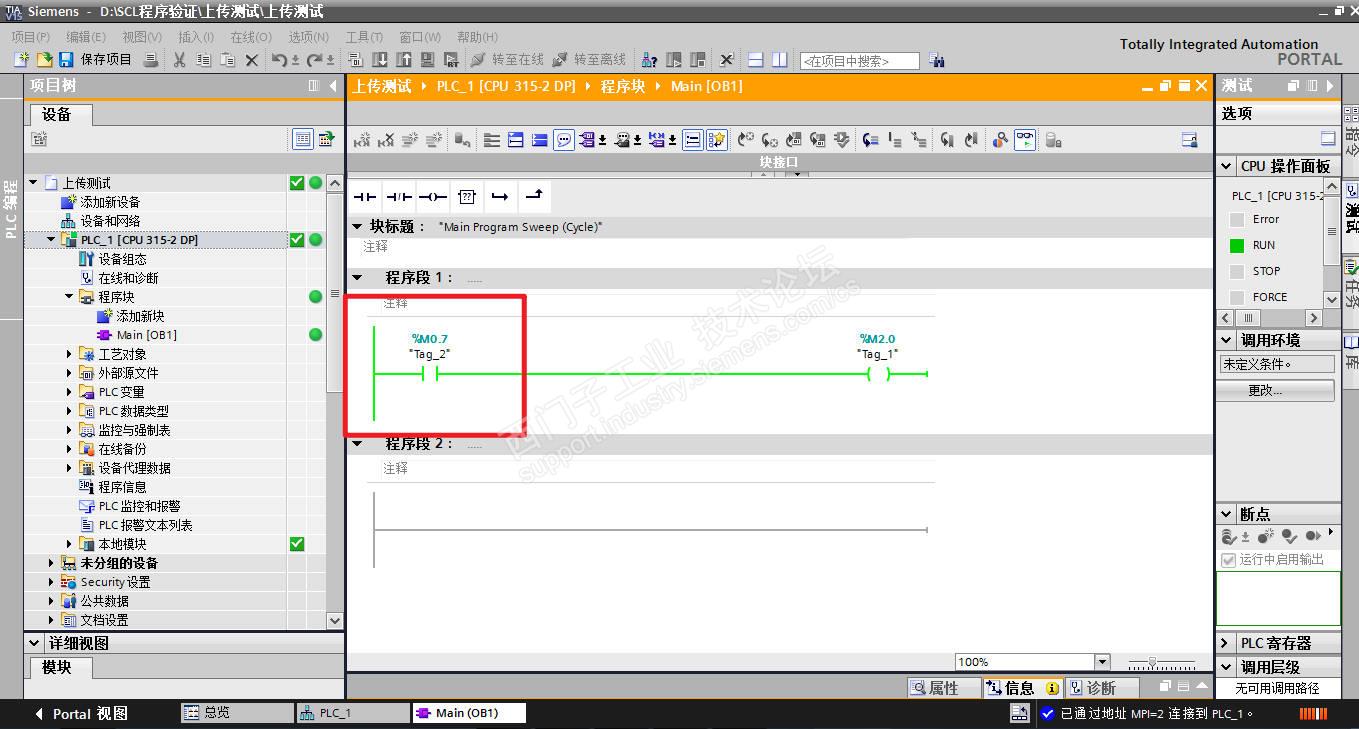Viewport: 1359px width, 729px height.
Task: Expand the Security 设置 node
Action: 51,582
